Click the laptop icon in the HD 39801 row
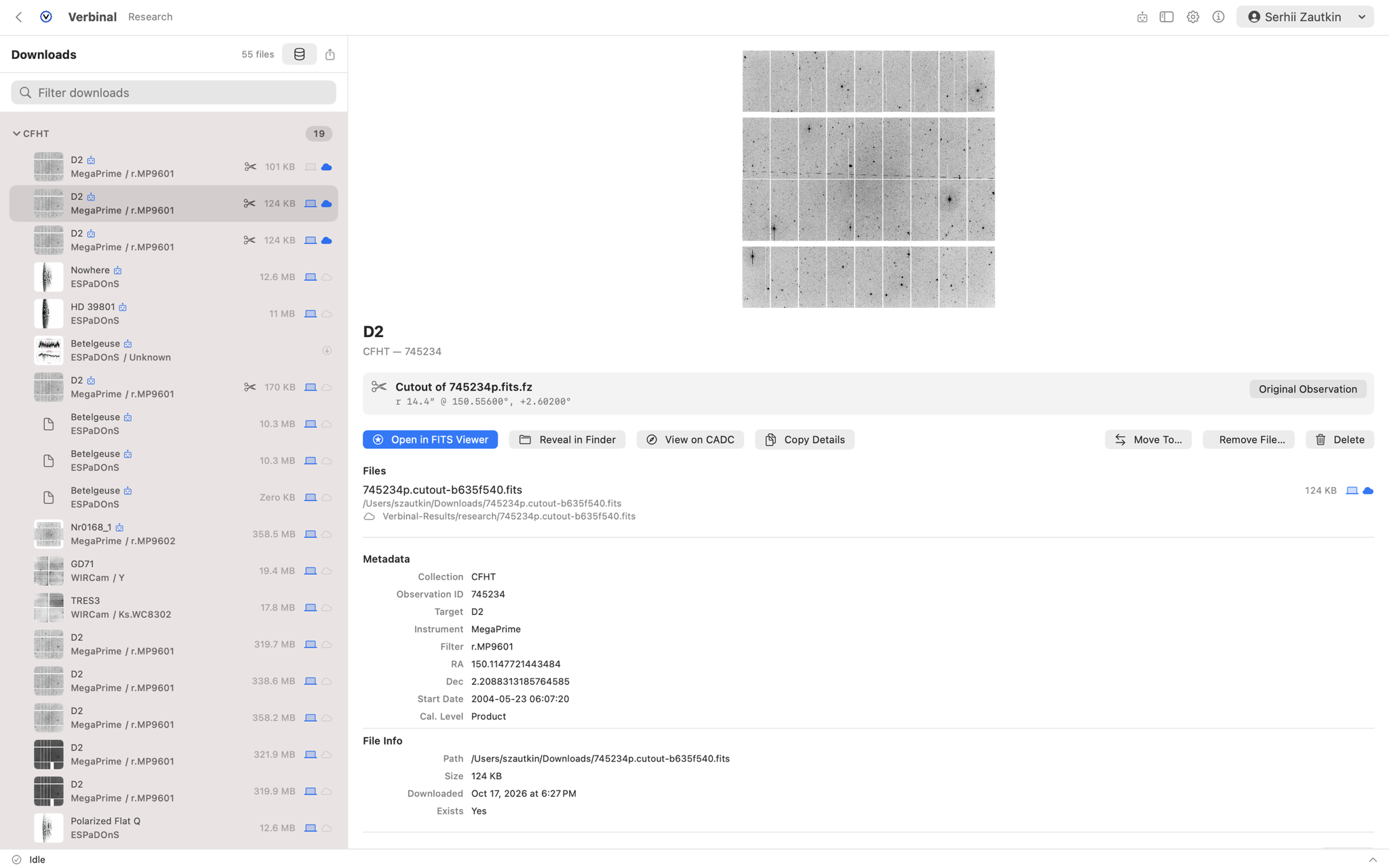The image size is (1389, 868). pyautogui.click(x=310, y=314)
